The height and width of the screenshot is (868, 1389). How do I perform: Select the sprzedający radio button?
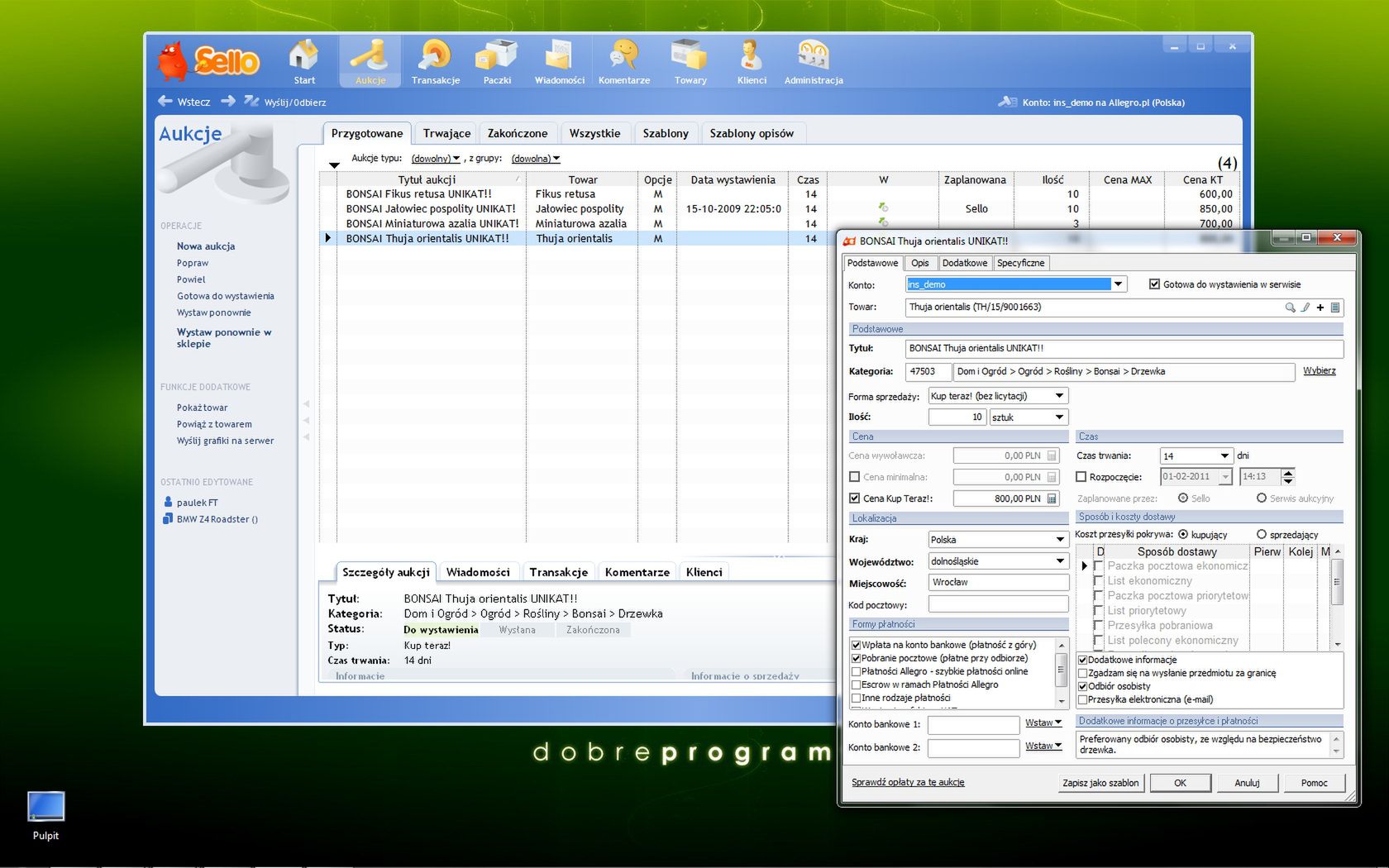pos(1262,535)
